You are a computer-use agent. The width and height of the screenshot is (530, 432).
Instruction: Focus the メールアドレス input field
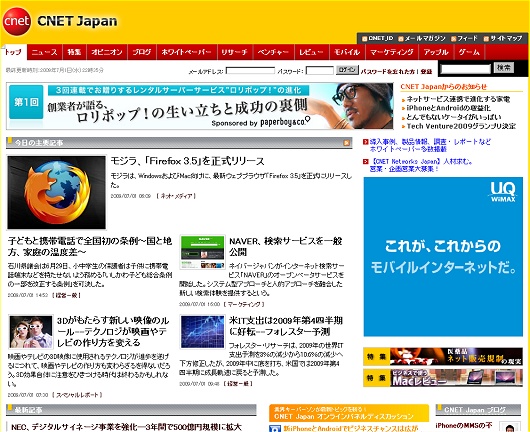(250, 71)
